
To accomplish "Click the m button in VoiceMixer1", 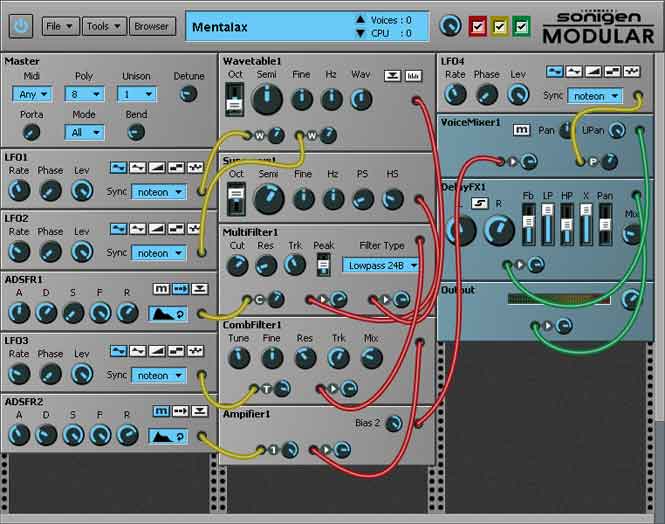I will (x=521, y=130).
